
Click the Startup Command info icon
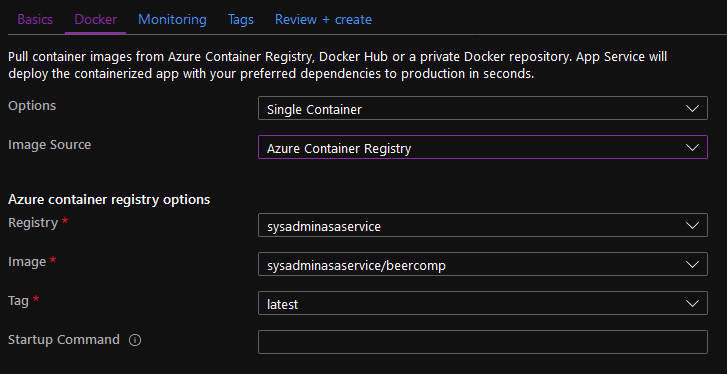(x=135, y=341)
